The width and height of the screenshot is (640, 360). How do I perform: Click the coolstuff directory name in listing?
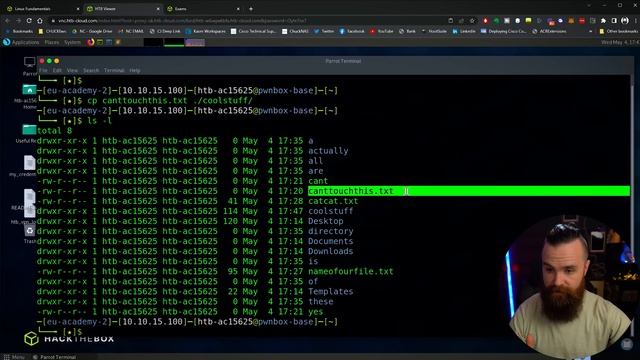pyautogui.click(x=331, y=211)
